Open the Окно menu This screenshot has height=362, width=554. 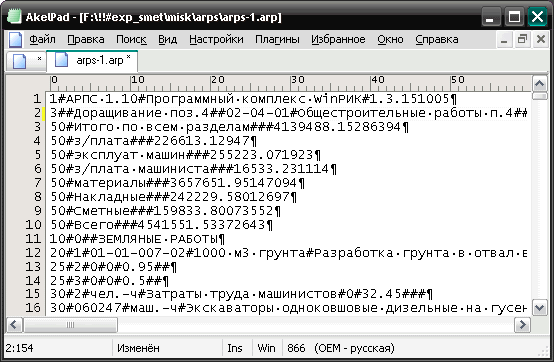pyautogui.click(x=390, y=39)
